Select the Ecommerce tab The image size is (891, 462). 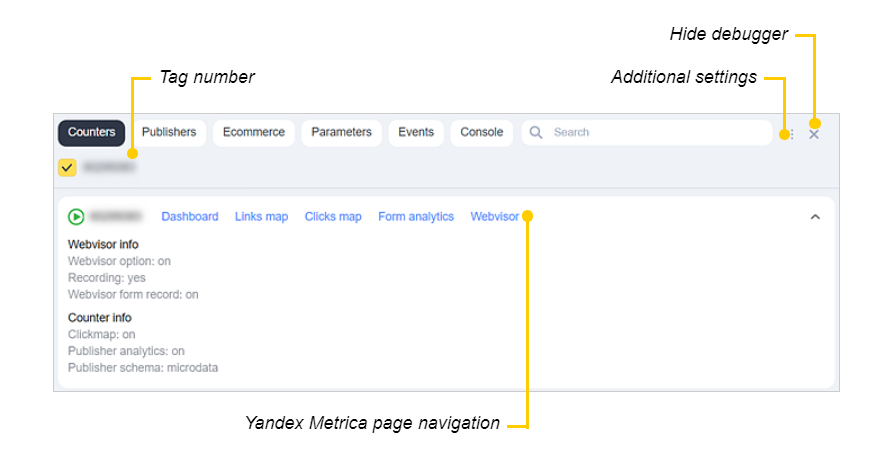pyautogui.click(x=254, y=132)
